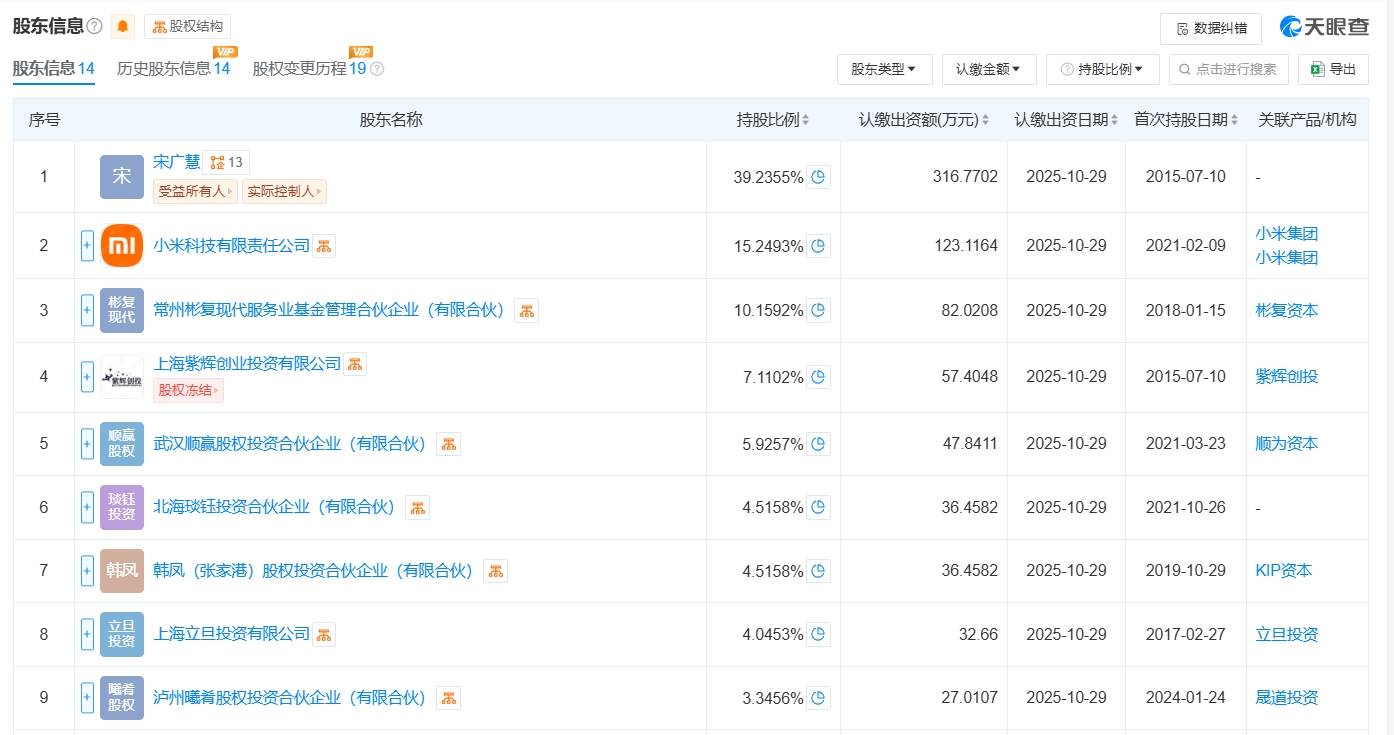The width and height of the screenshot is (1394, 735).
Task: Click help icon next to 股权变更历程 tab
Action: pos(377,69)
